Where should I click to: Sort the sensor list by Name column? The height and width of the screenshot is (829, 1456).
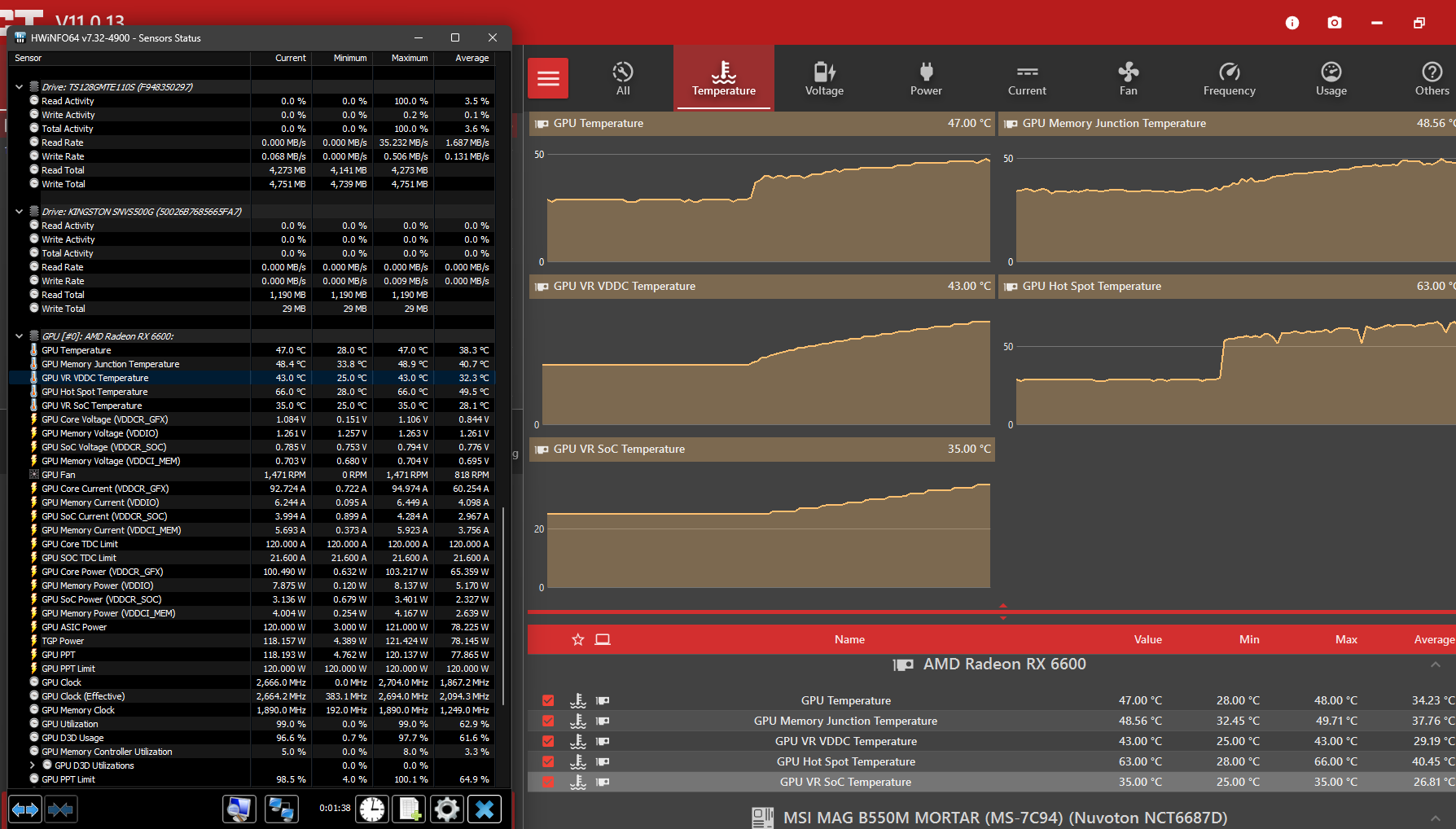(849, 640)
